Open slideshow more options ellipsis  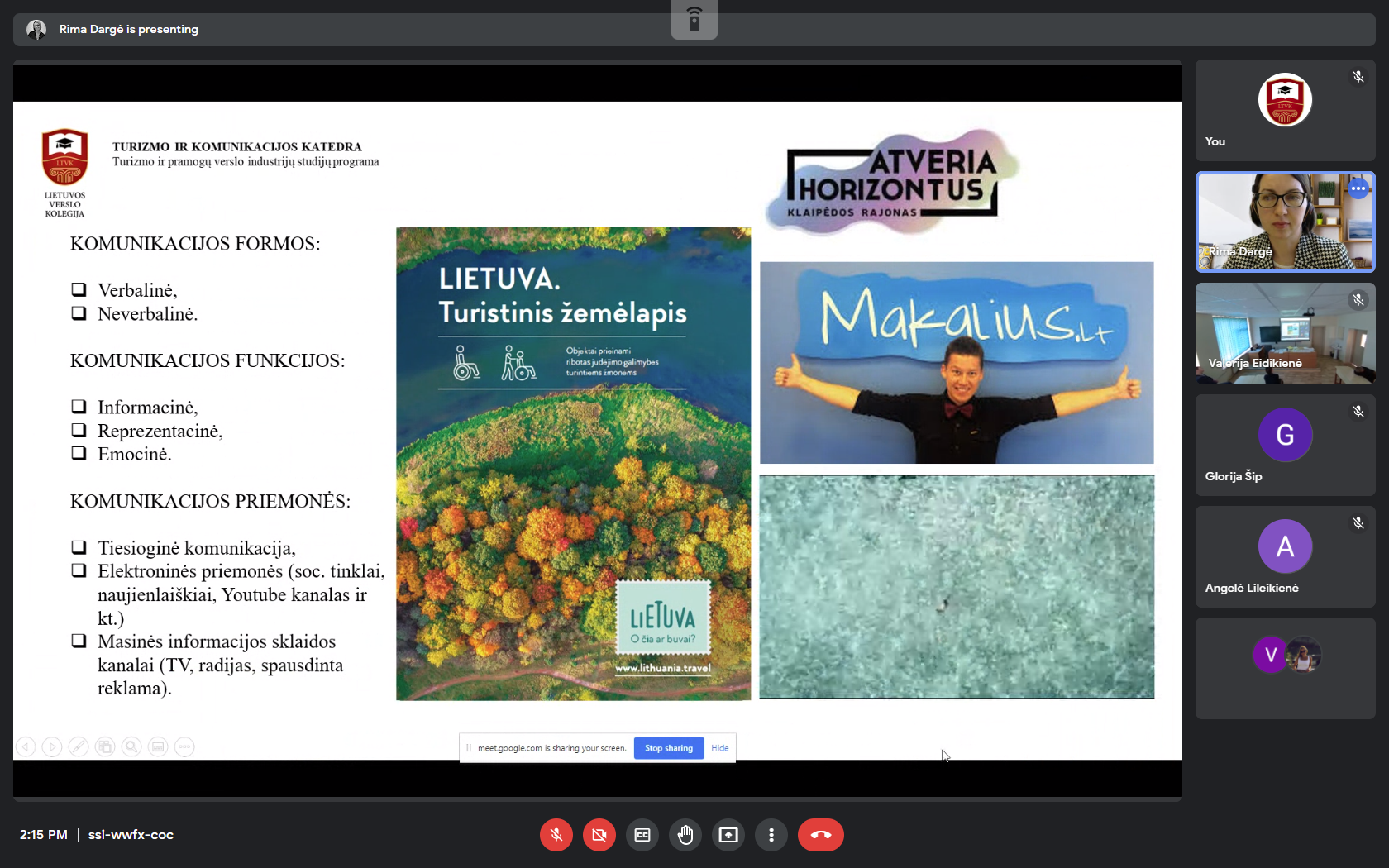coord(184,747)
